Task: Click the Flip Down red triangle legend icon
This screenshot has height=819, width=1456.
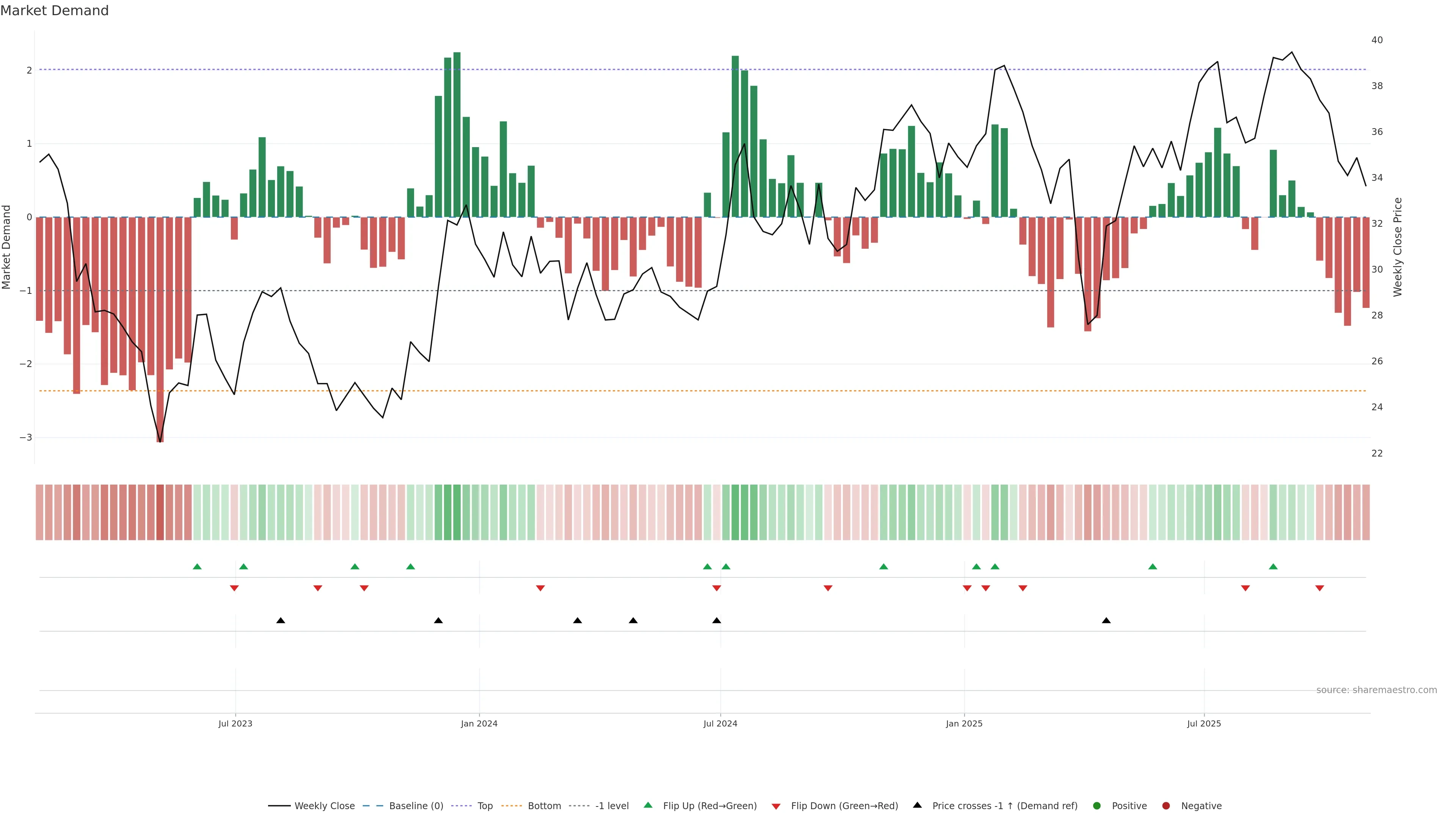Action: 776,806
